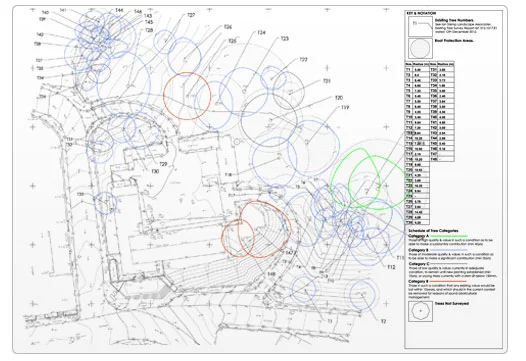Click the T1 row in the radius table
Screen dimensions: 526x361
click(x=417, y=70)
